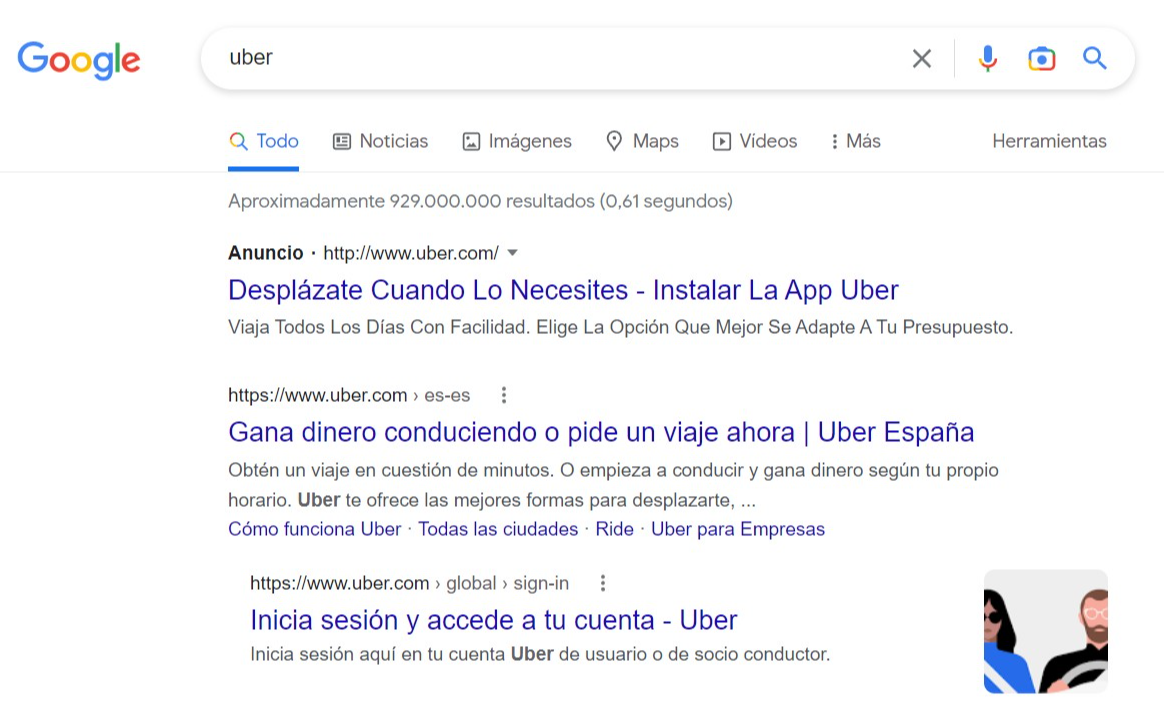Start voice search with the microphone icon
Screen dimensions: 1164x714
(987, 58)
